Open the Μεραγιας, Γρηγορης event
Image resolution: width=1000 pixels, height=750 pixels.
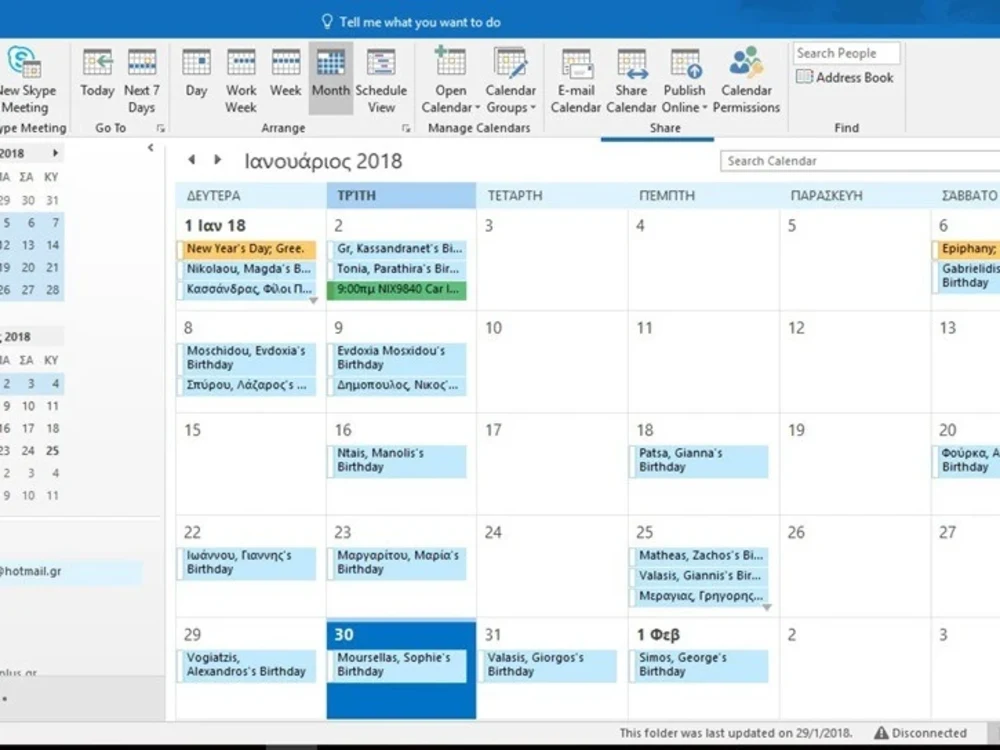click(699, 596)
